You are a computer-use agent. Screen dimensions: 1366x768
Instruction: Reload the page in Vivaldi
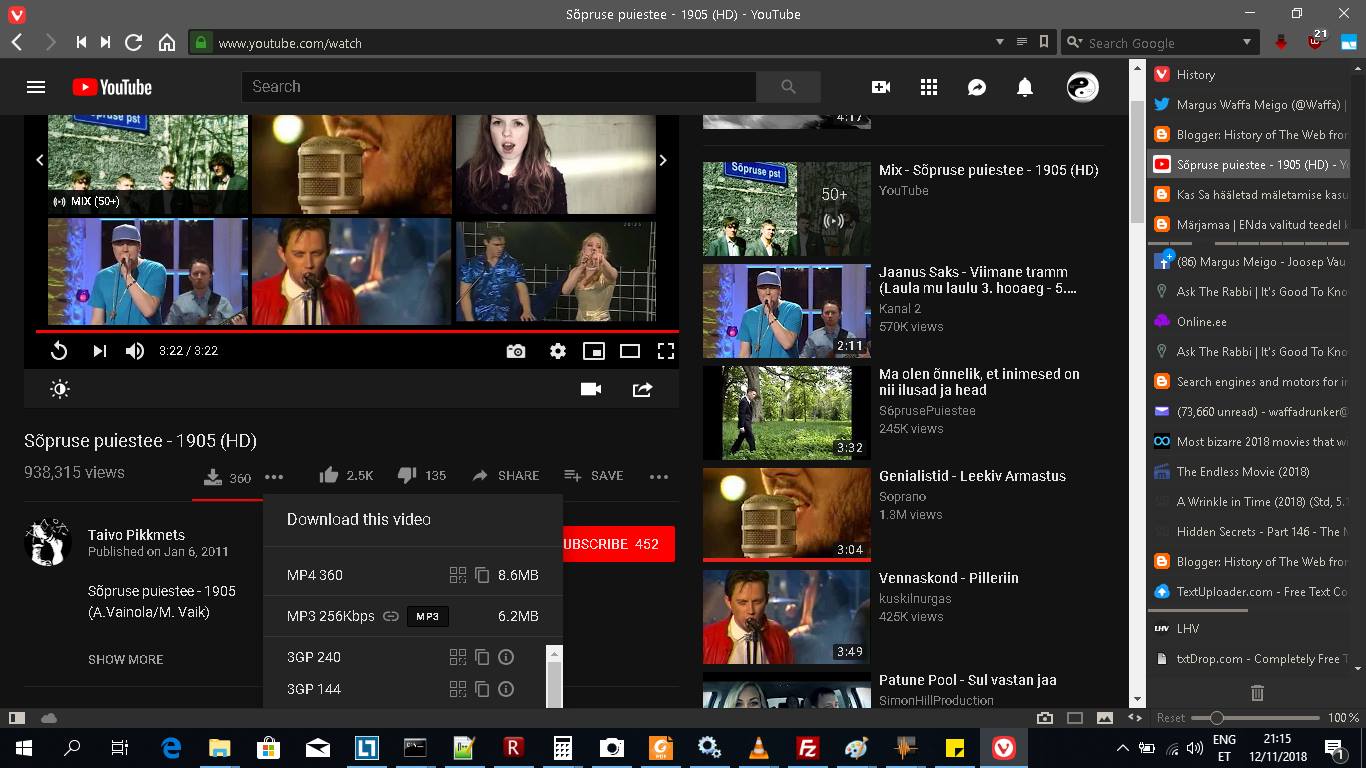[x=133, y=43]
